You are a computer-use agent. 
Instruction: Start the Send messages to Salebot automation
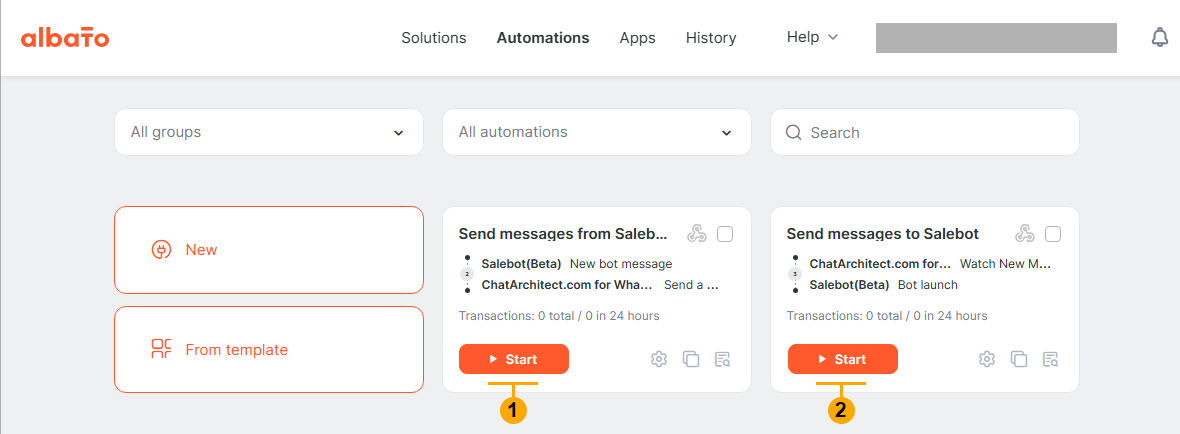843,359
